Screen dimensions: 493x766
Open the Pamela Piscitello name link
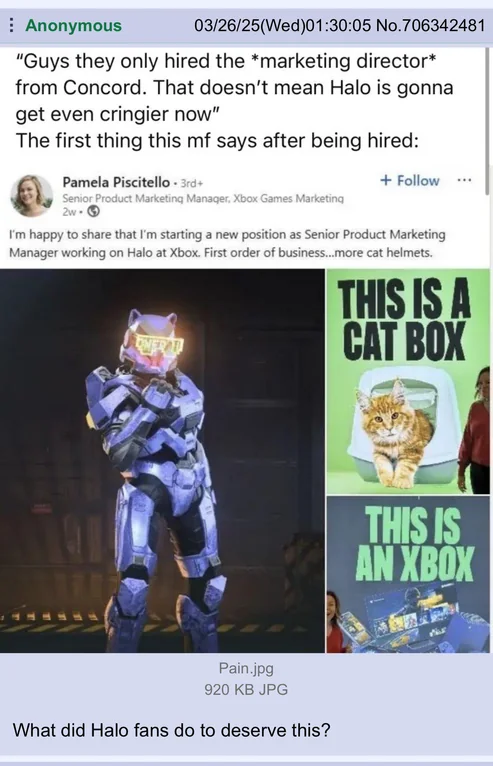coord(116,182)
